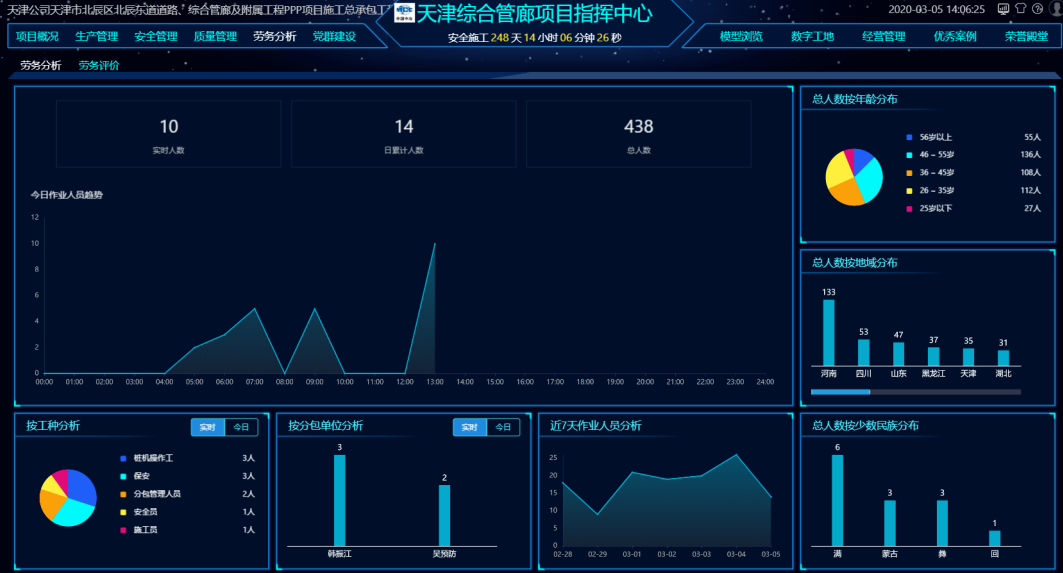1063x573 pixels.
Task: Click the 总人数 card showing 438
Action: 639,134
